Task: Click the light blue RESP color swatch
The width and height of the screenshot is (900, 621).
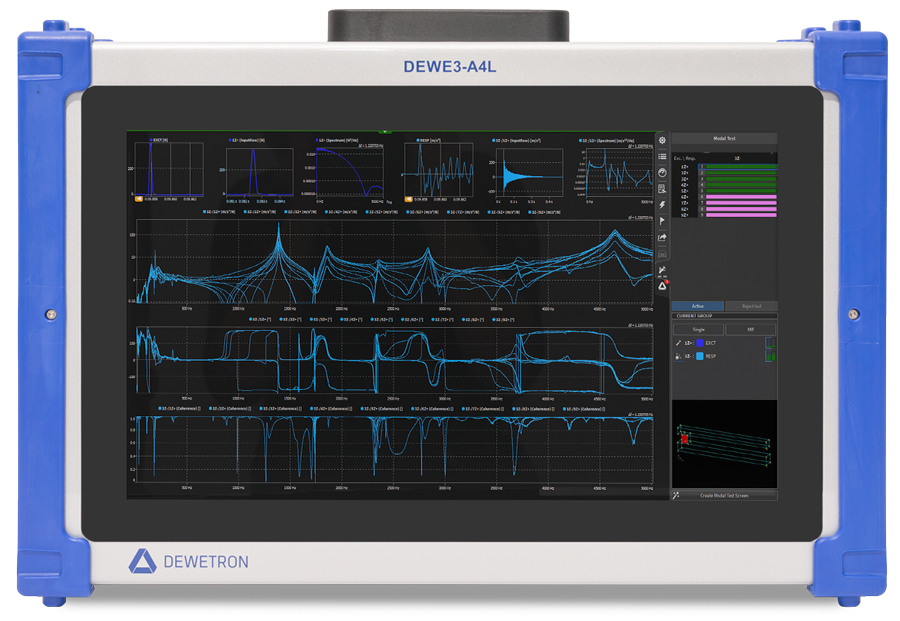Action: (700, 356)
